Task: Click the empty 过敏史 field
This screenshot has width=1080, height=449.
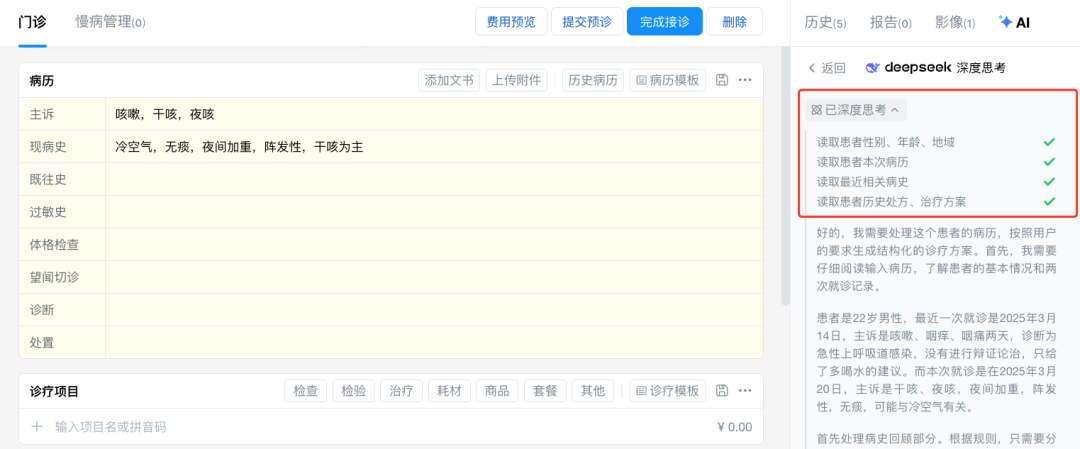Action: click(434, 212)
